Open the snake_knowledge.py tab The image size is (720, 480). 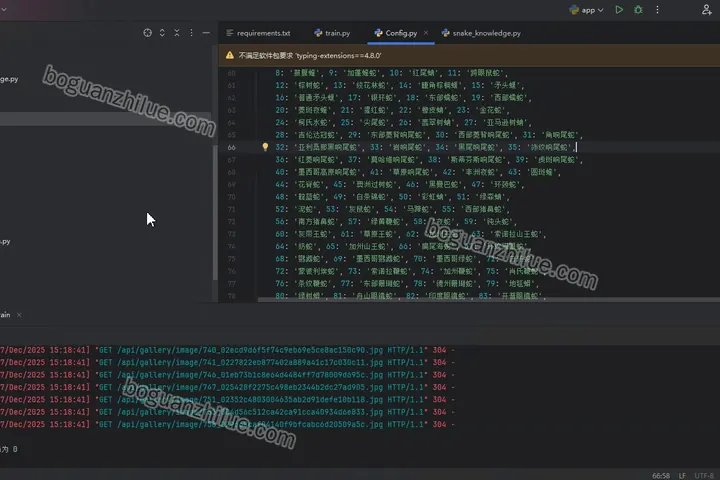pos(481,33)
